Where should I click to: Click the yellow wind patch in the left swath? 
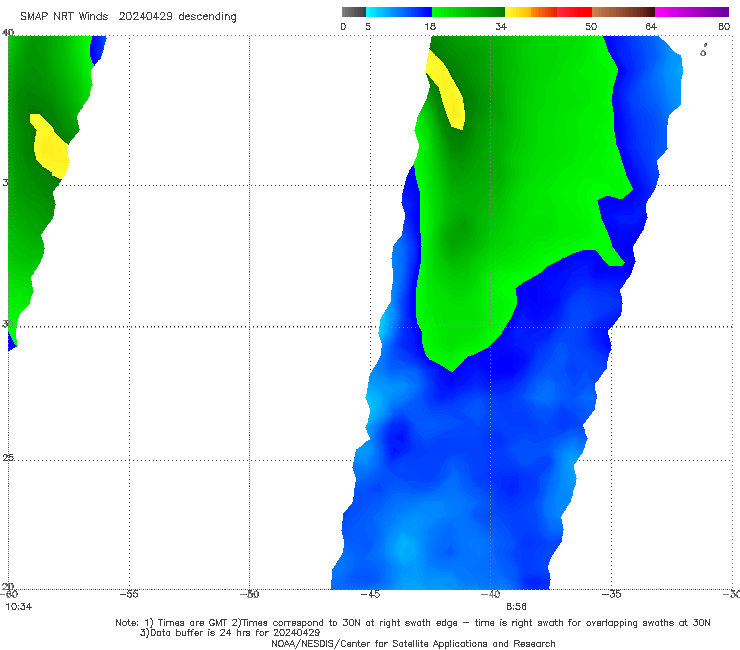coord(50,146)
